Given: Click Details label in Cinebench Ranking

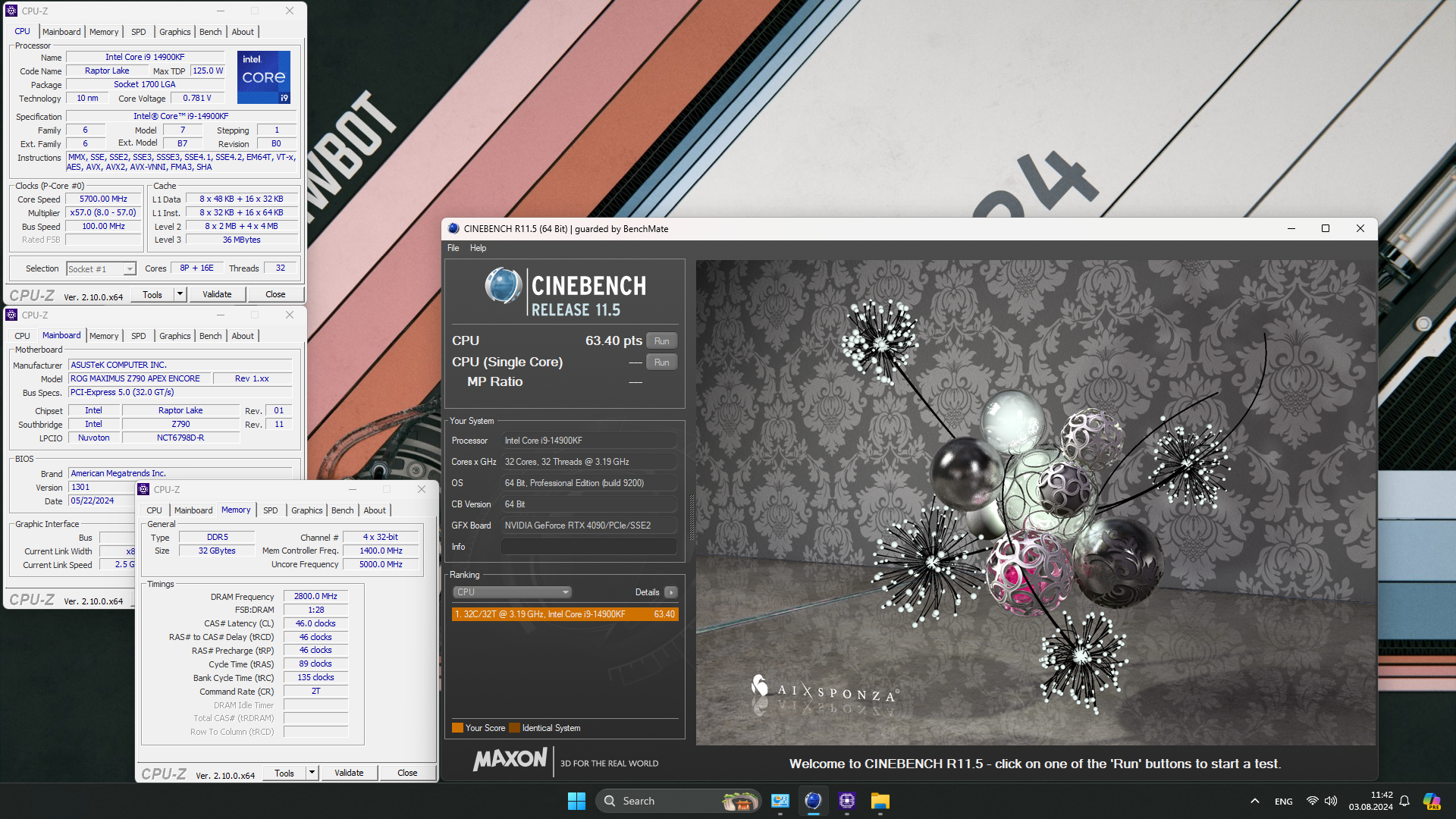Looking at the screenshot, I should [647, 592].
